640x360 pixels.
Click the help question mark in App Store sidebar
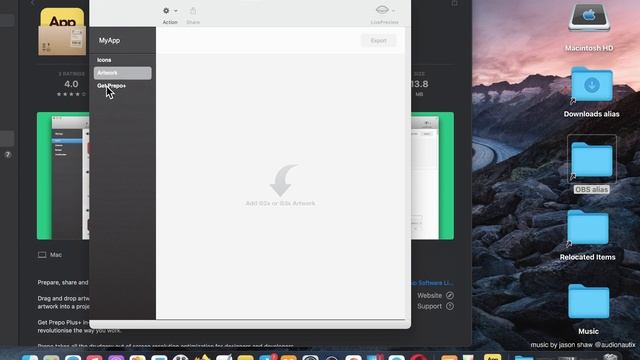(8, 155)
